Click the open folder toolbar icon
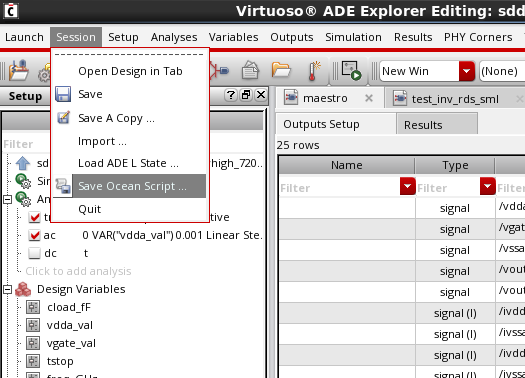This screenshot has width=525, height=378. [281, 70]
